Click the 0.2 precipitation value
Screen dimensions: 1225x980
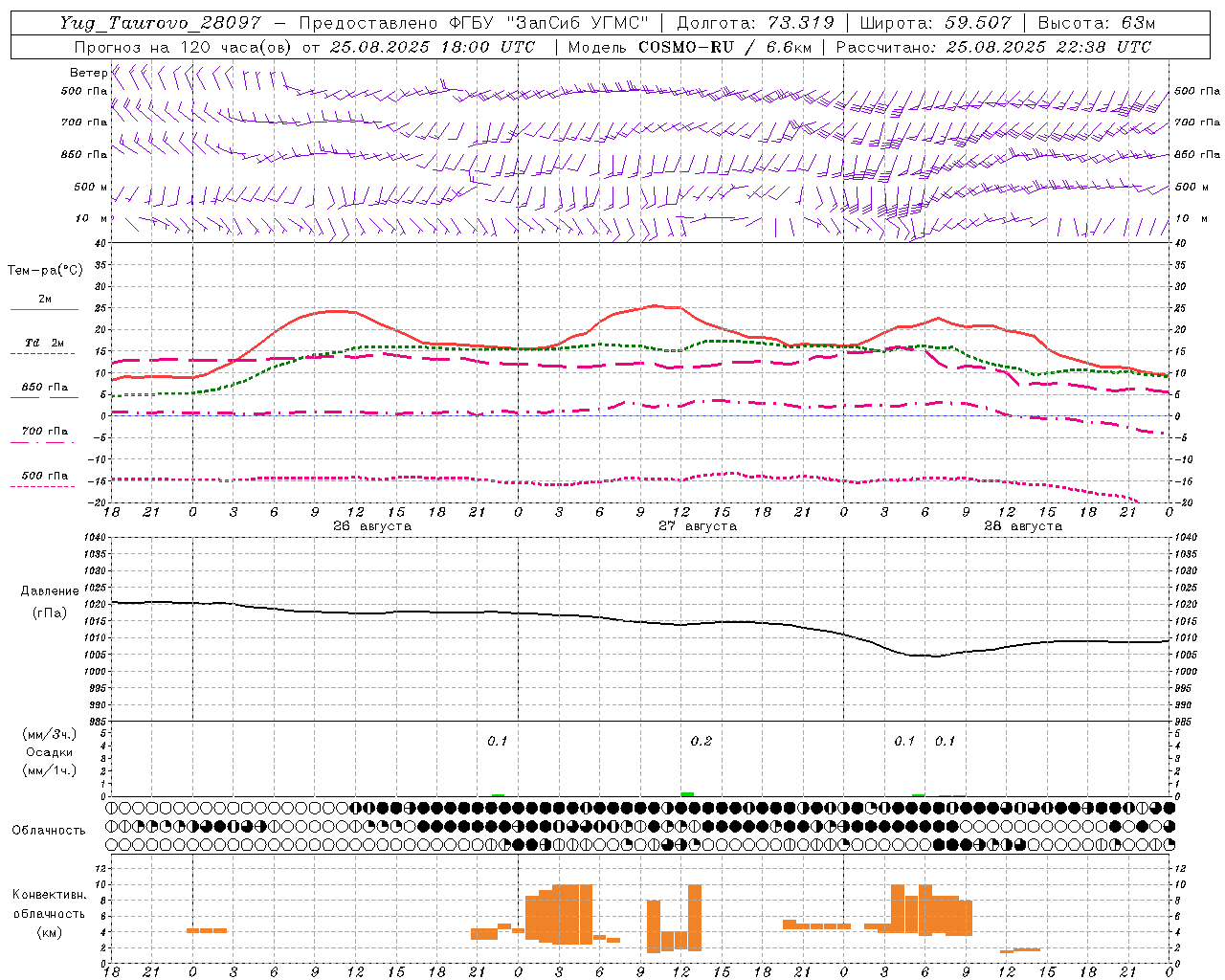[702, 742]
